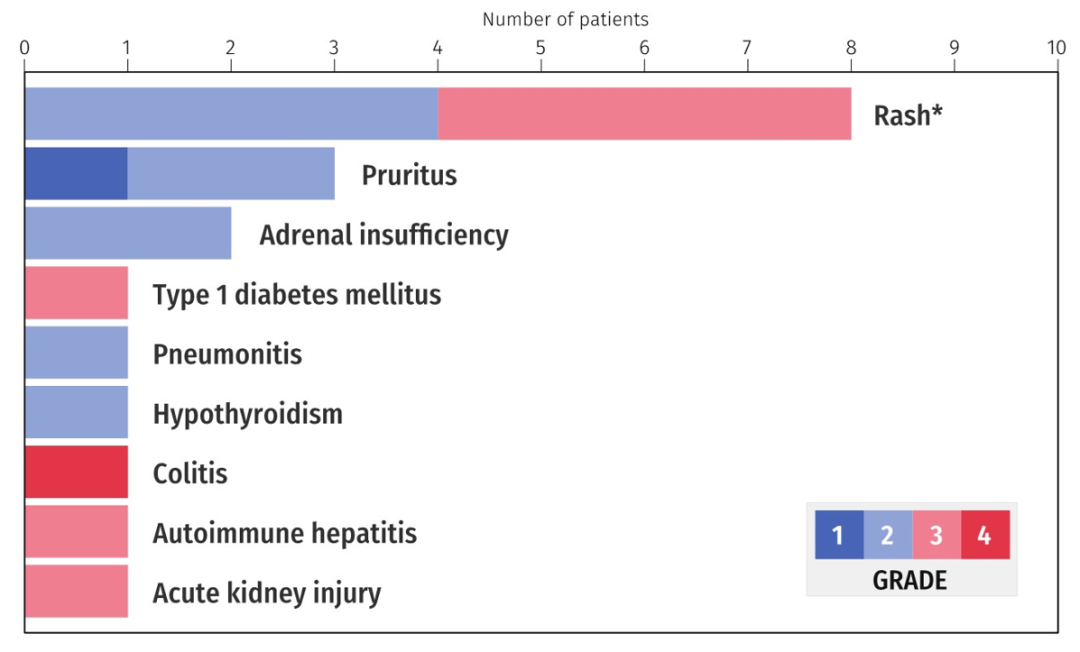The width and height of the screenshot is (1080, 652).
Task: Click the Adrenal insufficiency bar
Action: (x=128, y=233)
